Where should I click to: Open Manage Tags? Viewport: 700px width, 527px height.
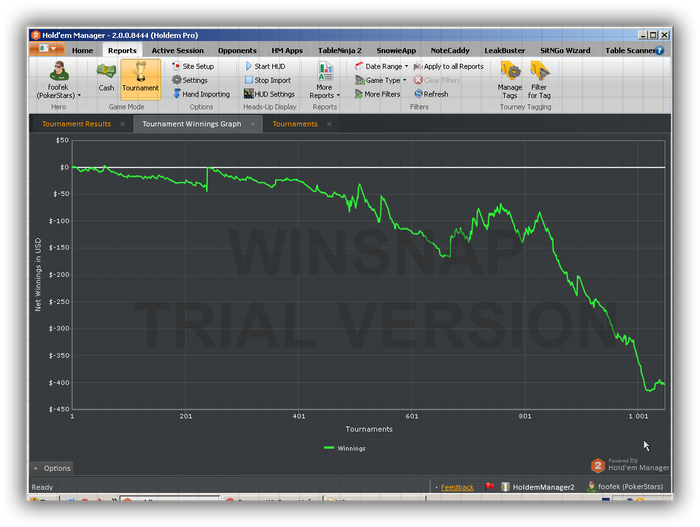point(510,80)
